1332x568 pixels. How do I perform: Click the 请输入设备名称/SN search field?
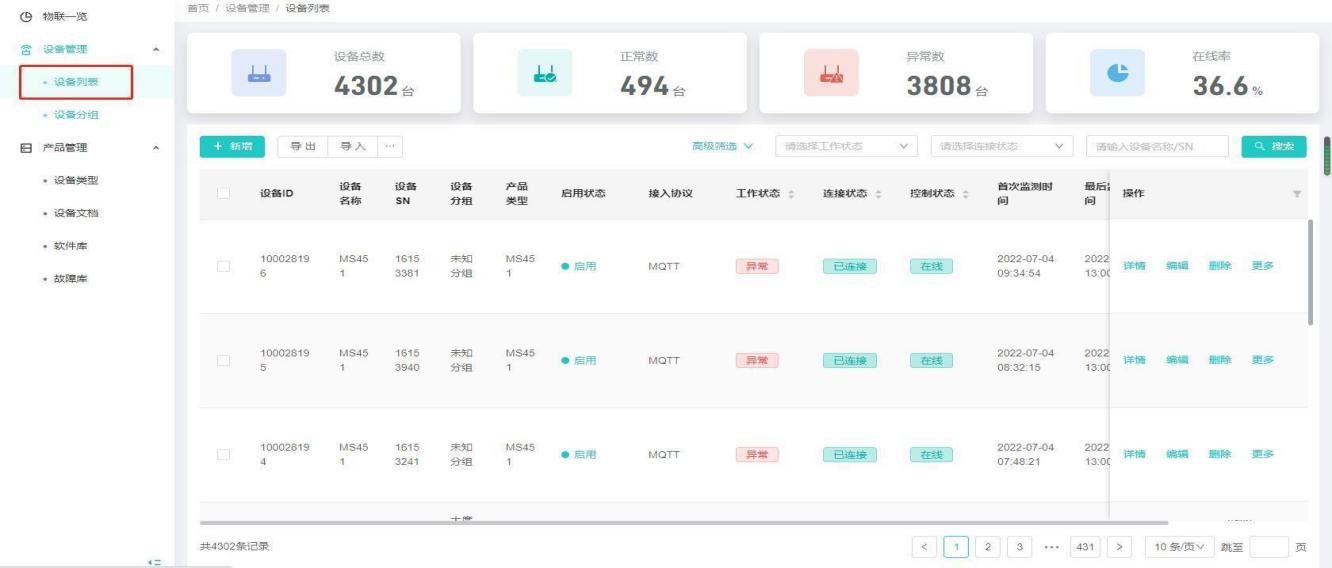pyautogui.click(x=1157, y=147)
